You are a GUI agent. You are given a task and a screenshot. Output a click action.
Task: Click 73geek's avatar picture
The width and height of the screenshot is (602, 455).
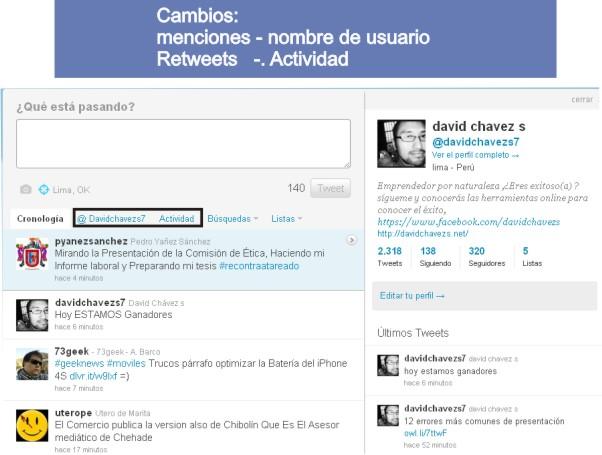click(32, 364)
